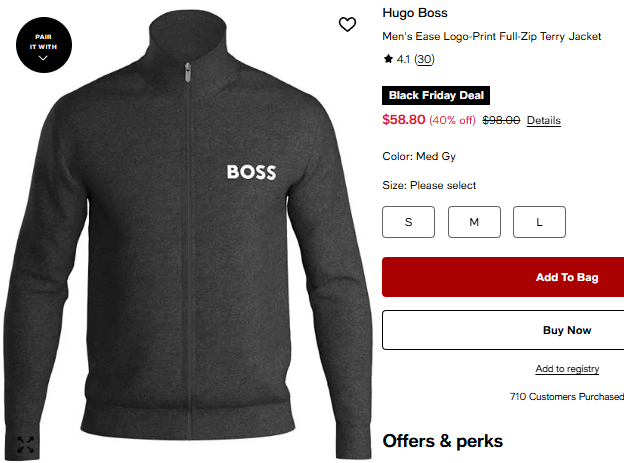This screenshot has height=463, width=624.
Task: Select size S
Action: point(408,222)
